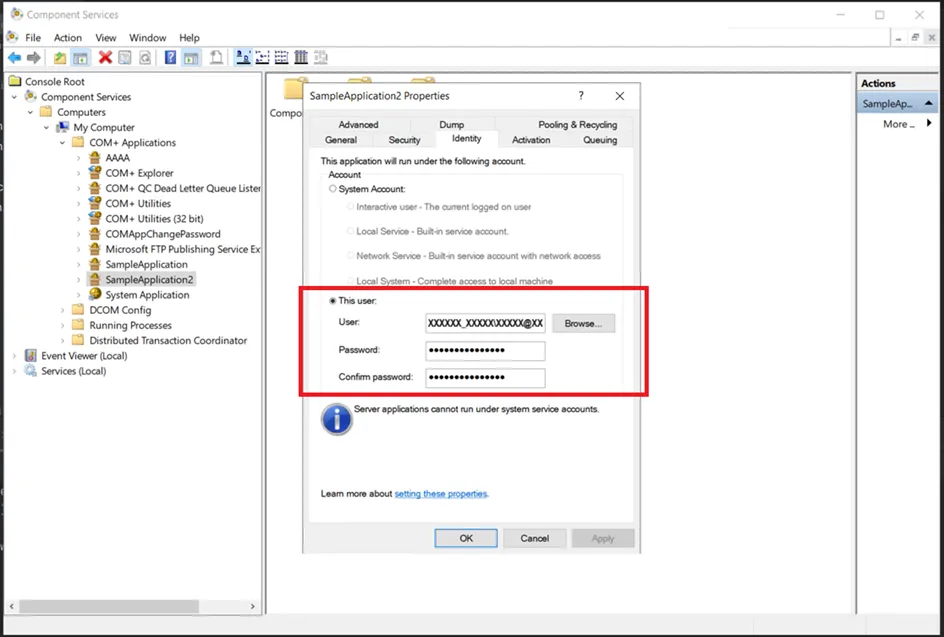Click the Console Root folder icon
The width and height of the screenshot is (944, 637).
[x=15, y=81]
